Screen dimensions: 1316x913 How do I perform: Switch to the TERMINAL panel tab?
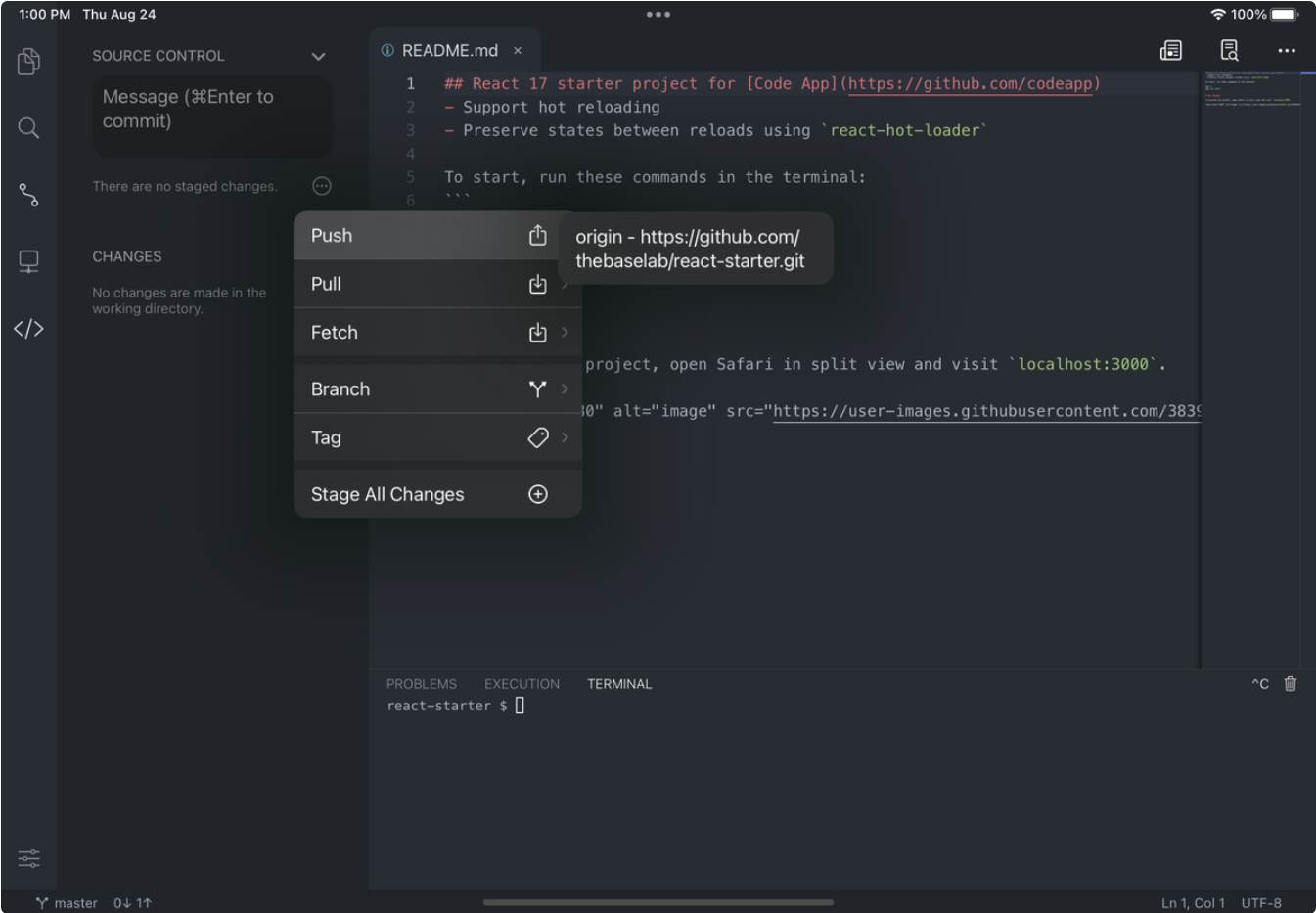click(x=619, y=684)
